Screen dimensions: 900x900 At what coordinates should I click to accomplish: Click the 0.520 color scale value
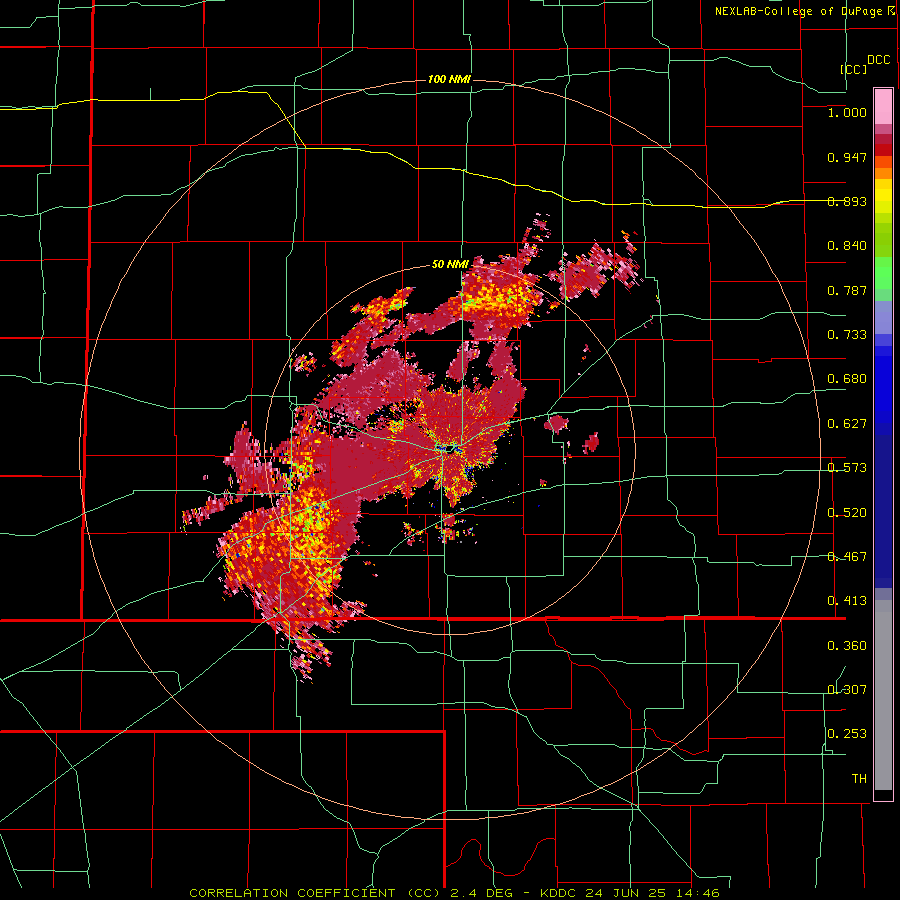(847, 513)
